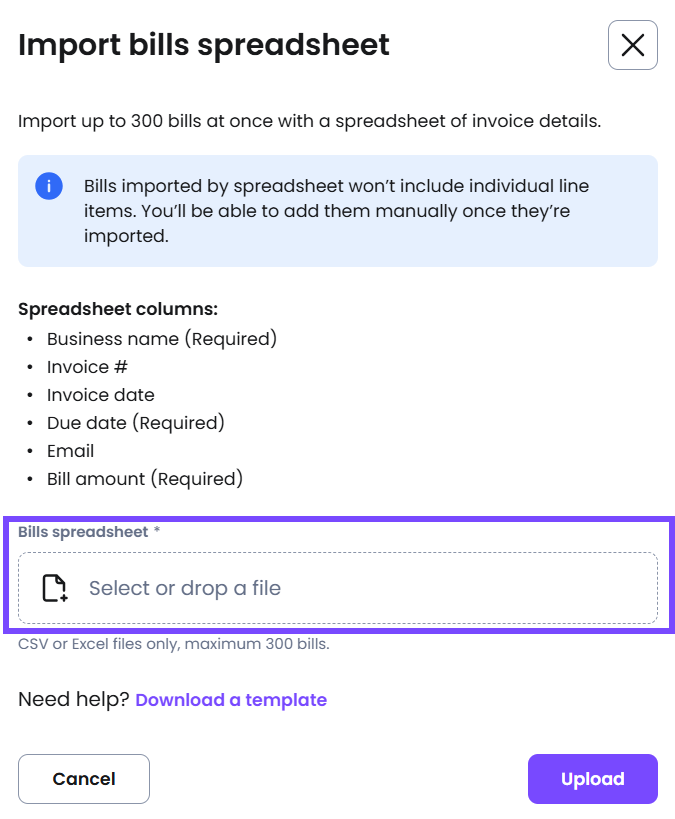Click the Import bills spreadsheet title

click(204, 45)
